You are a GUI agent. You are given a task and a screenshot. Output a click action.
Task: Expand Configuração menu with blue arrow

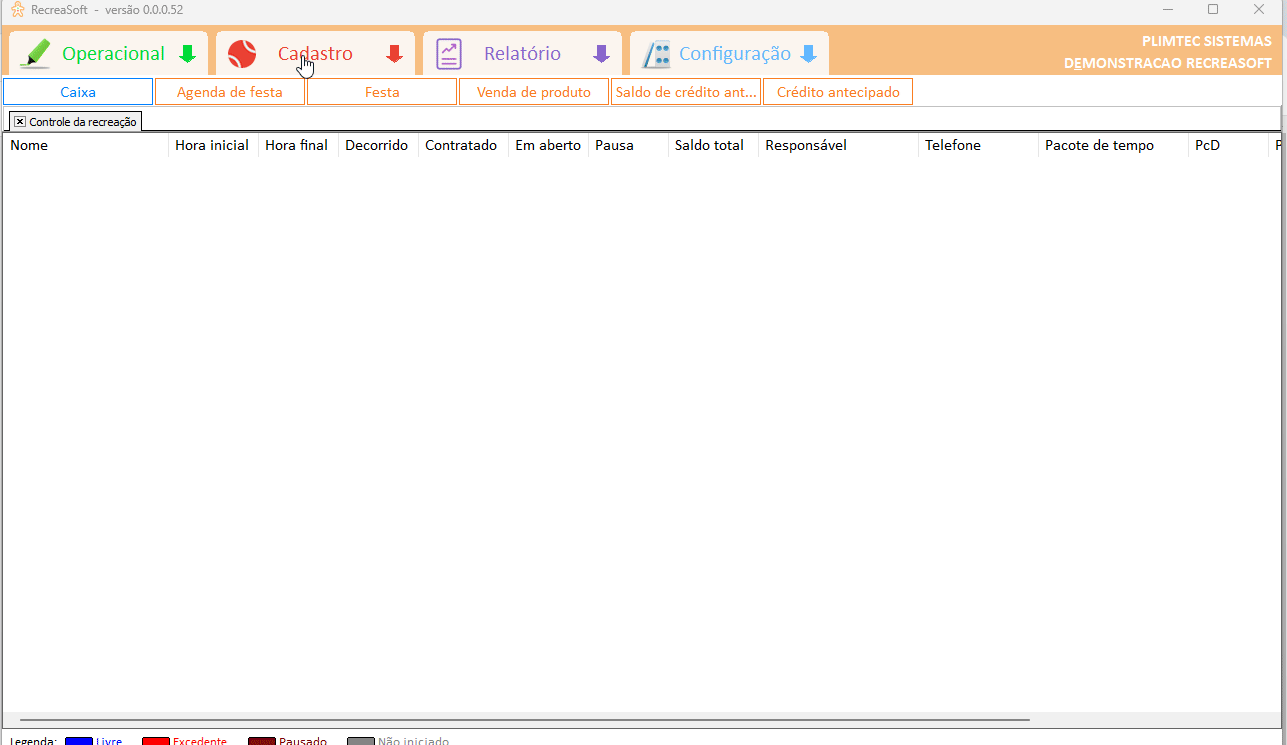point(808,54)
